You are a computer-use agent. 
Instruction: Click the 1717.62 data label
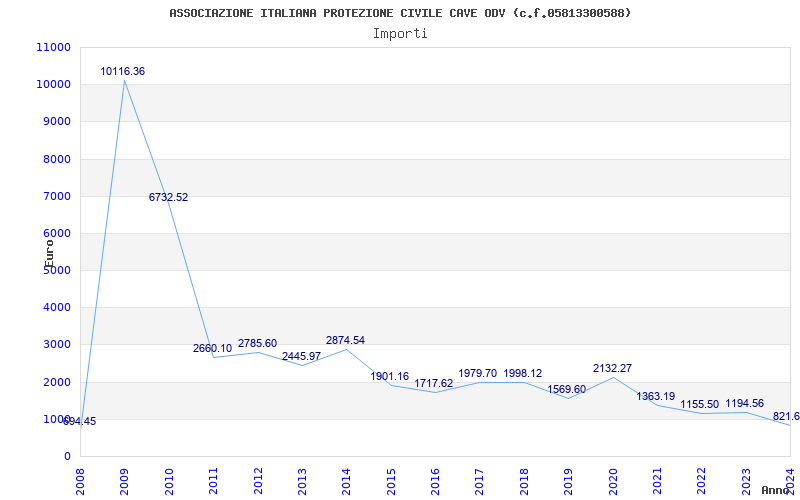point(434,383)
